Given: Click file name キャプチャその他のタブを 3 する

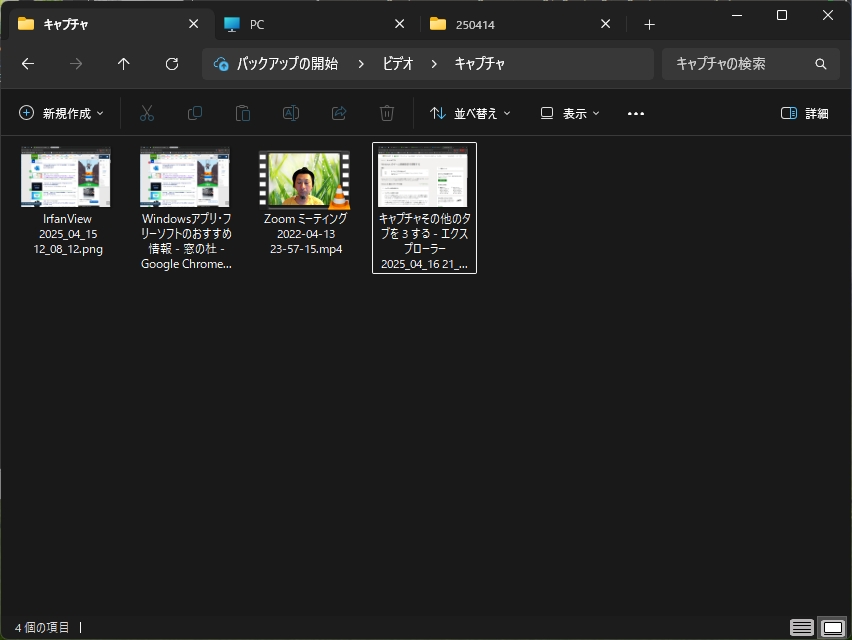Looking at the screenshot, I should click(x=424, y=241).
